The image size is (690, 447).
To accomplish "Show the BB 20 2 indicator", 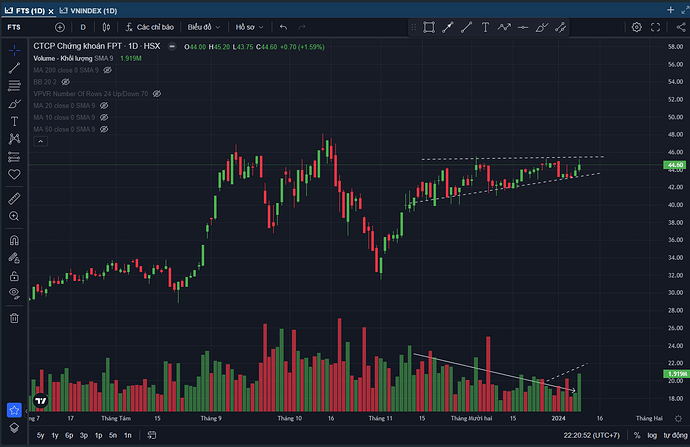I will coord(66,82).
